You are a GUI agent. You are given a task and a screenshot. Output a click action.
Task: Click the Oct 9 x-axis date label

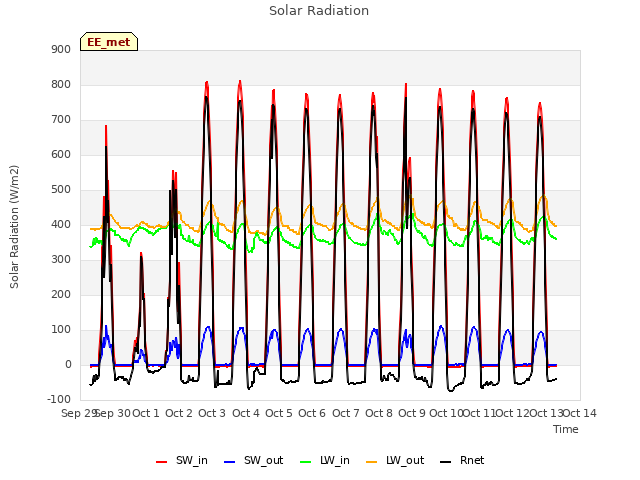[x=412, y=413]
